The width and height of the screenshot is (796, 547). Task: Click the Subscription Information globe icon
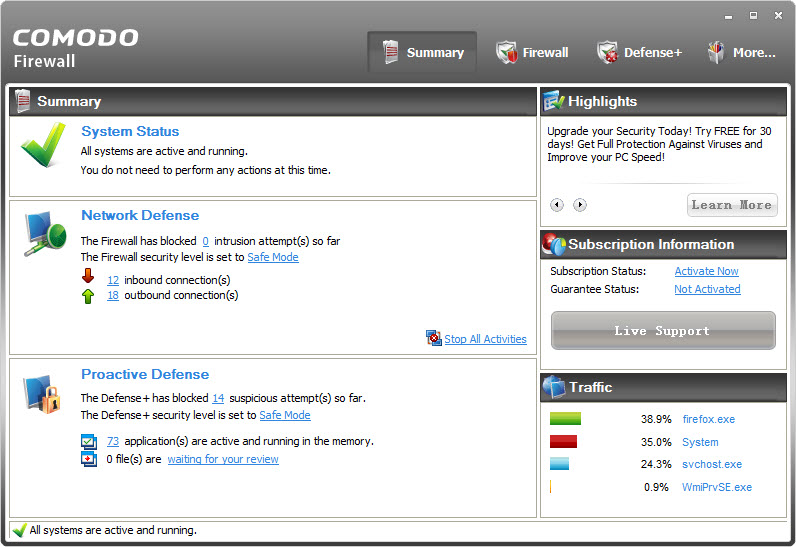[x=554, y=244]
